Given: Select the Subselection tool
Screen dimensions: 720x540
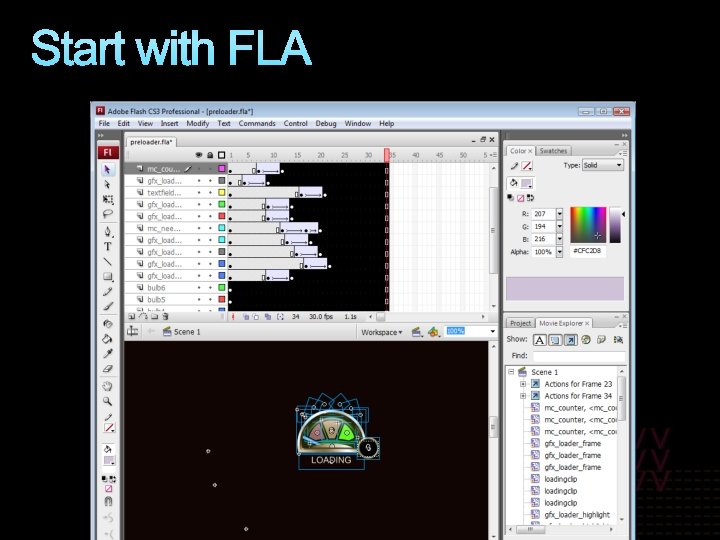Looking at the screenshot, I should click(x=107, y=185).
